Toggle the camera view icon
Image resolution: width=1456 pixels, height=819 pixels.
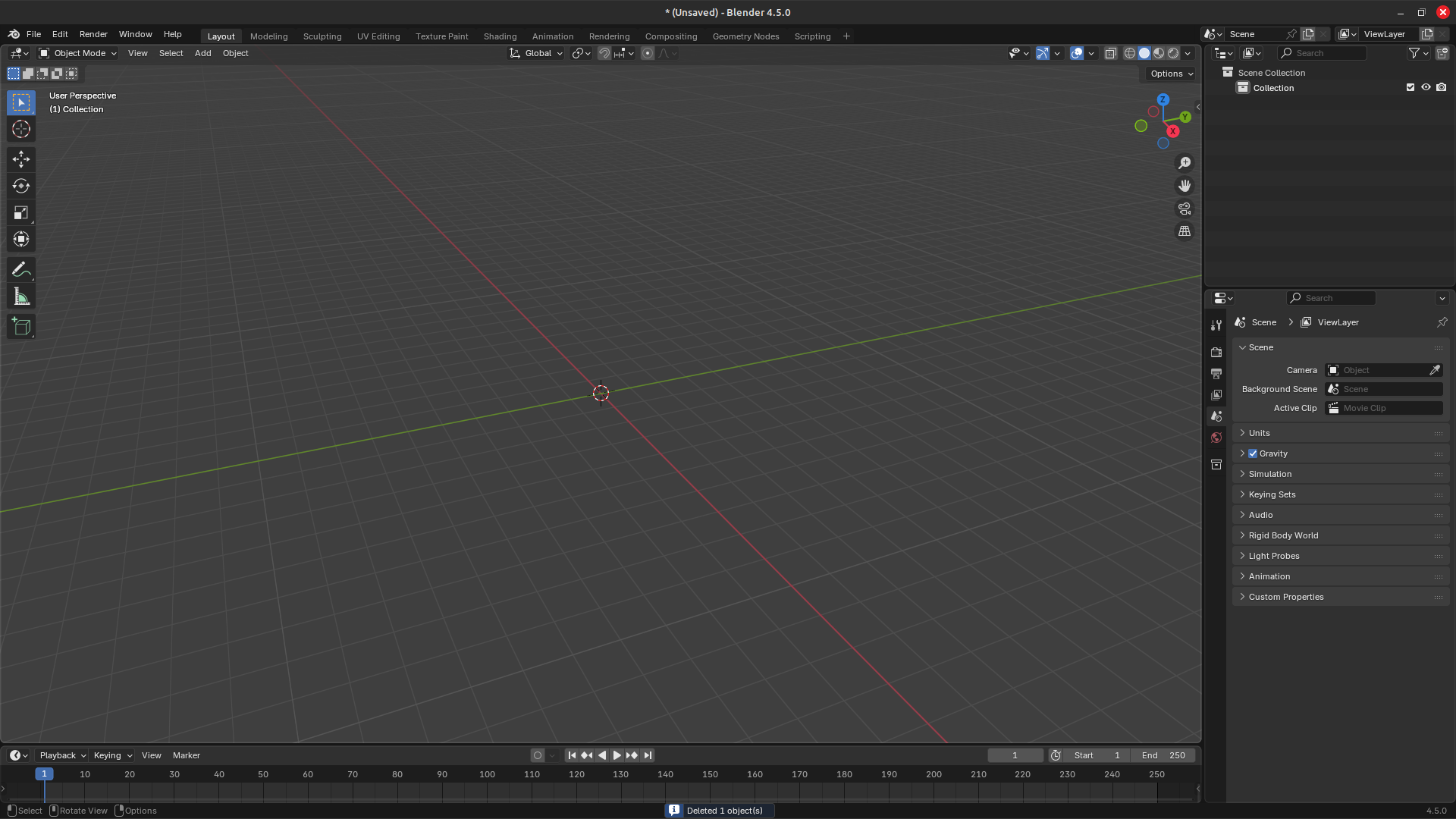click(x=1185, y=209)
